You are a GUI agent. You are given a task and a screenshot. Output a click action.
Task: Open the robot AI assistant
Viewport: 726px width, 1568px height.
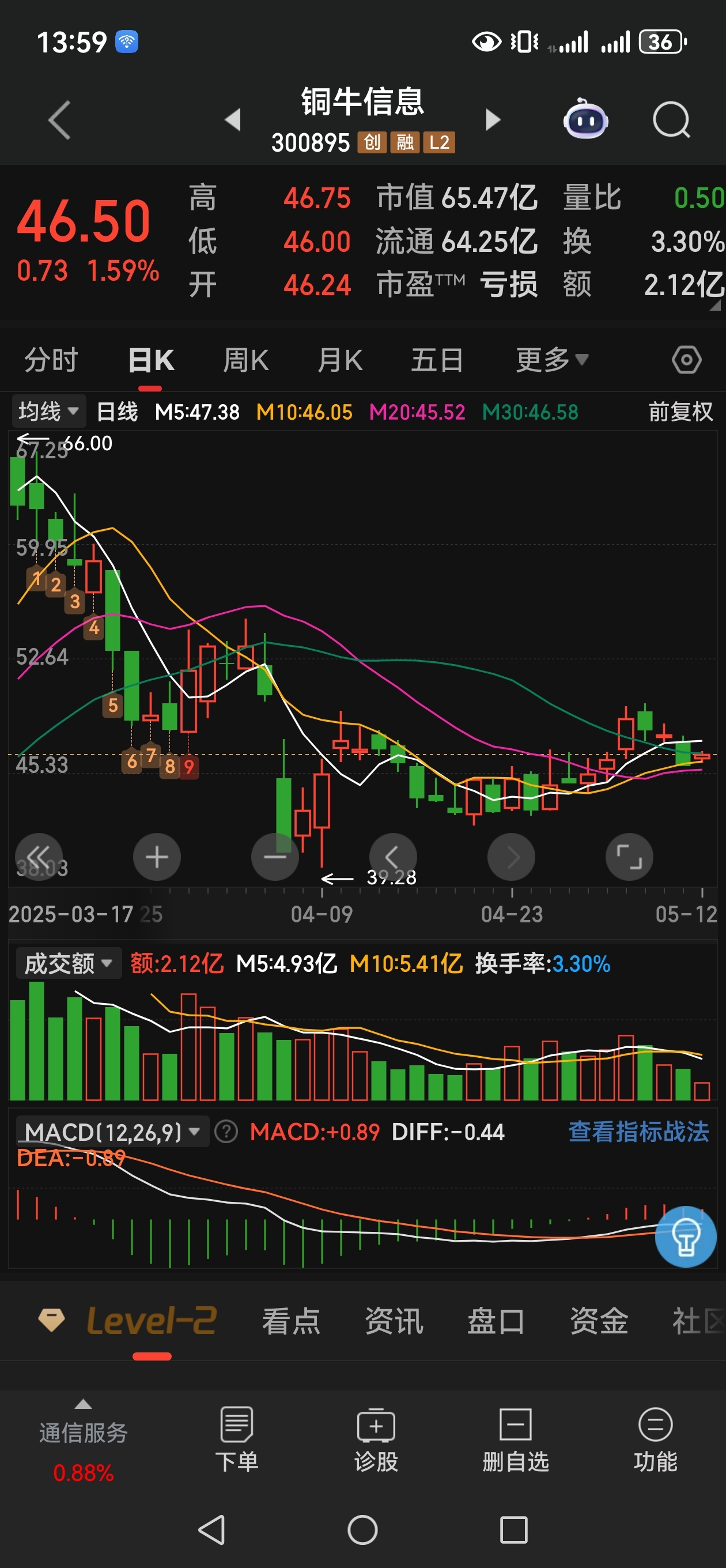click(585, 119)
